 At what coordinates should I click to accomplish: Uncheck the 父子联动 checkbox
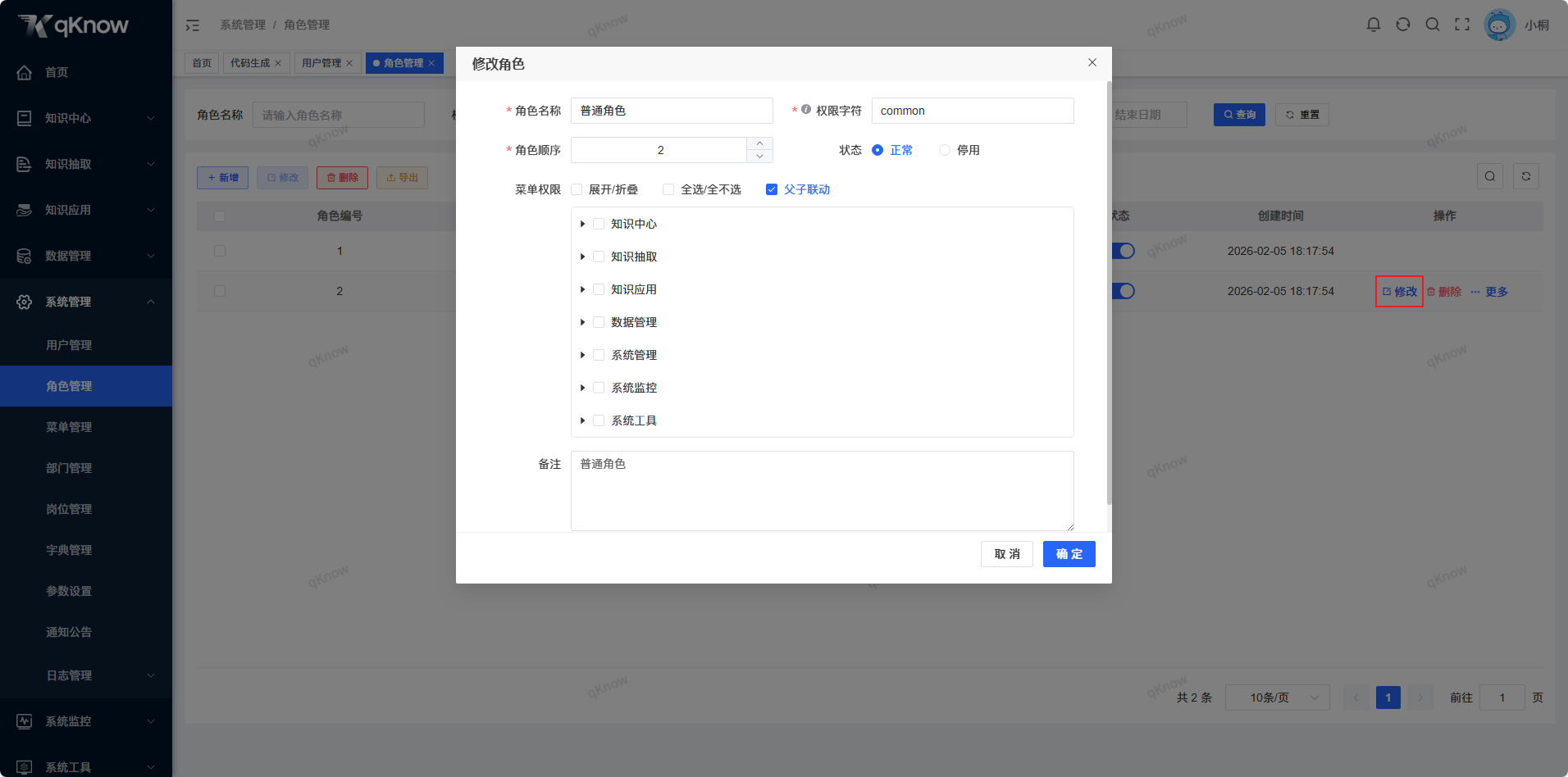coord(772,189)
